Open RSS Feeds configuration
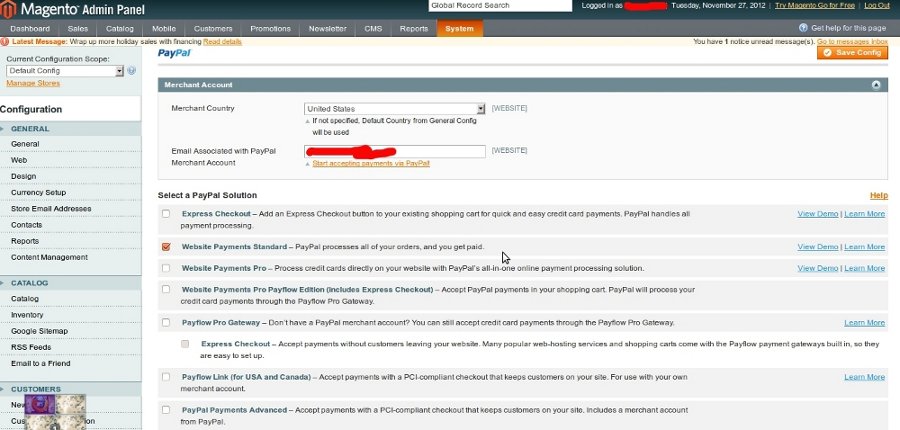 (x=31, y=347)
